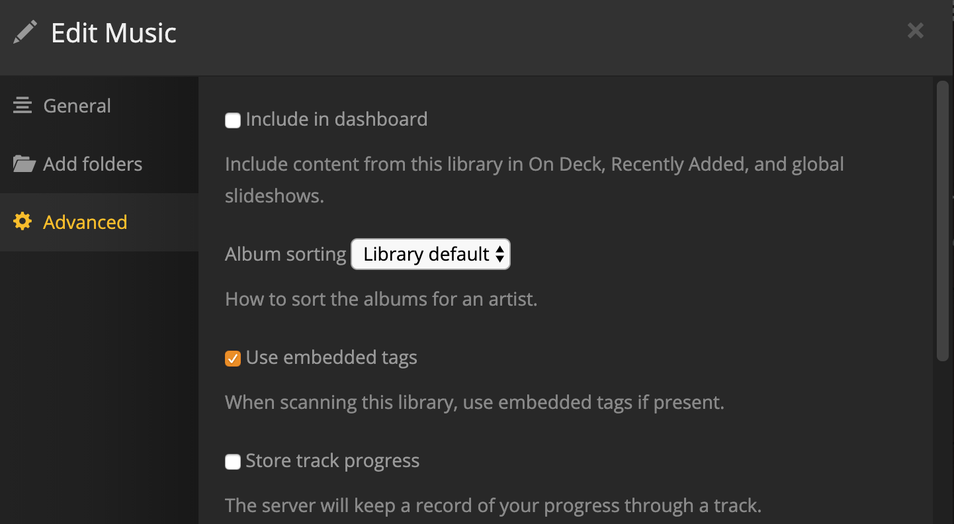Open the Add folders tab

pos(92,163)
